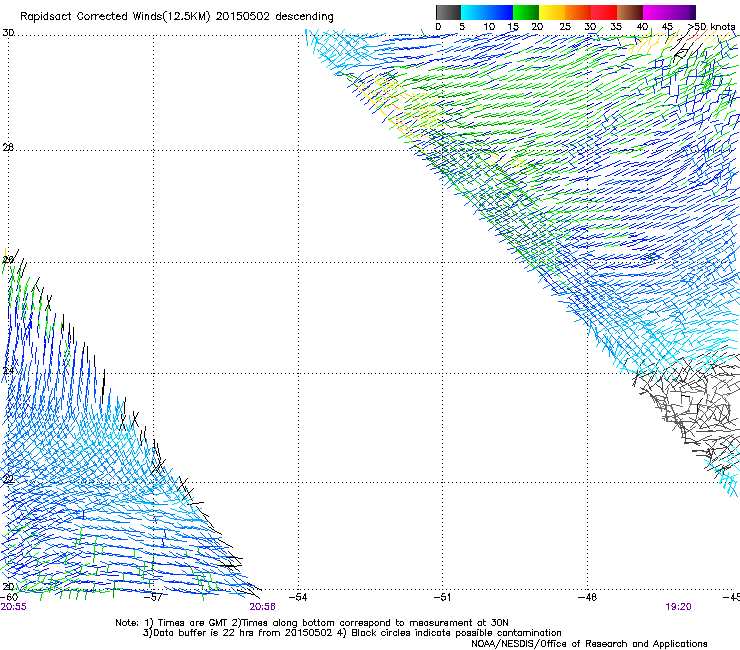
Task: Click the purple time label 20:56
Action: tap(262, 607)
